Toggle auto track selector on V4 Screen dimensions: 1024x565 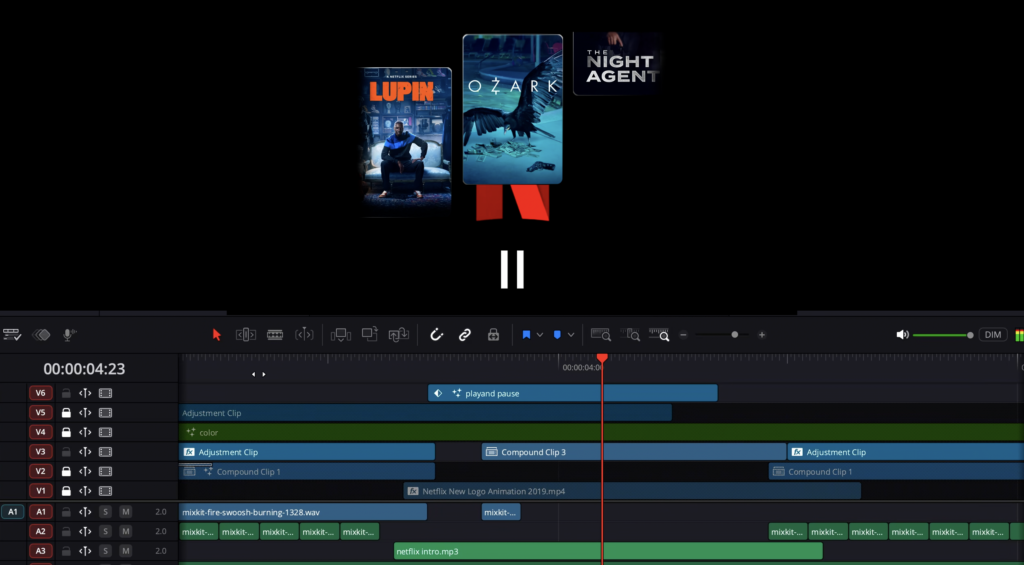85,432
